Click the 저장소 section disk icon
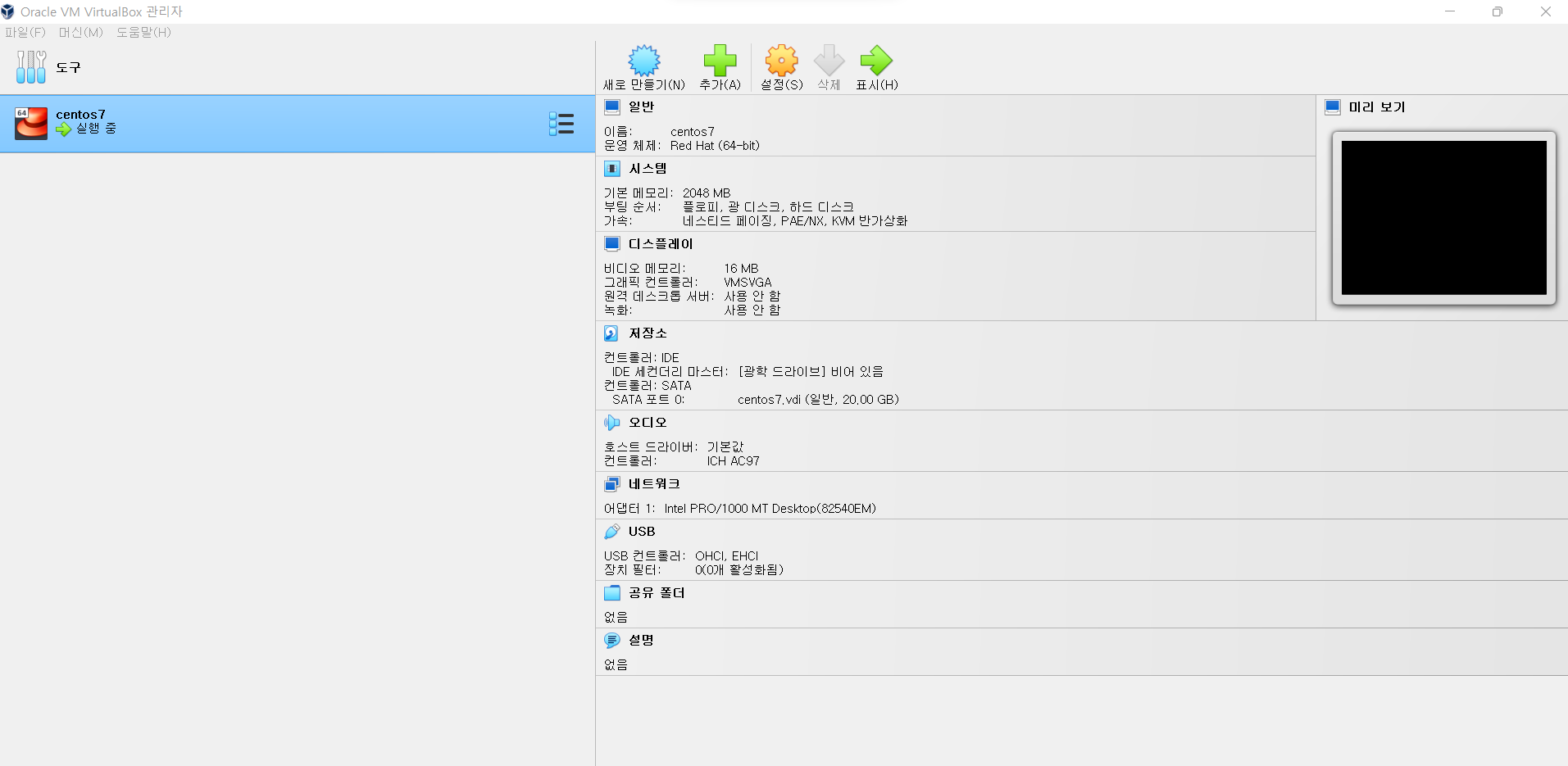 click(611, 333)
